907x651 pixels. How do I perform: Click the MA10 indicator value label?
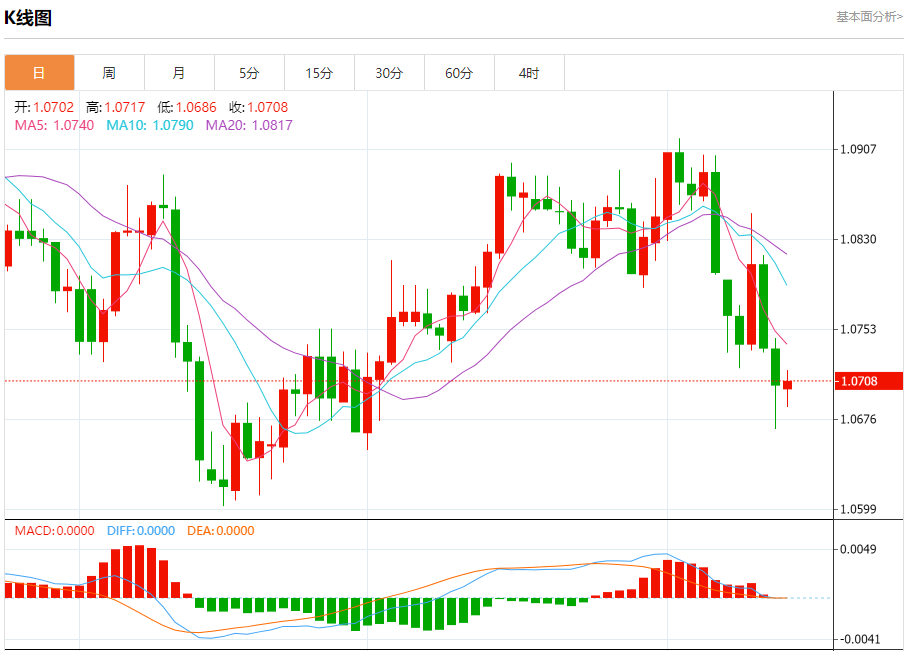tap(150, 125)
